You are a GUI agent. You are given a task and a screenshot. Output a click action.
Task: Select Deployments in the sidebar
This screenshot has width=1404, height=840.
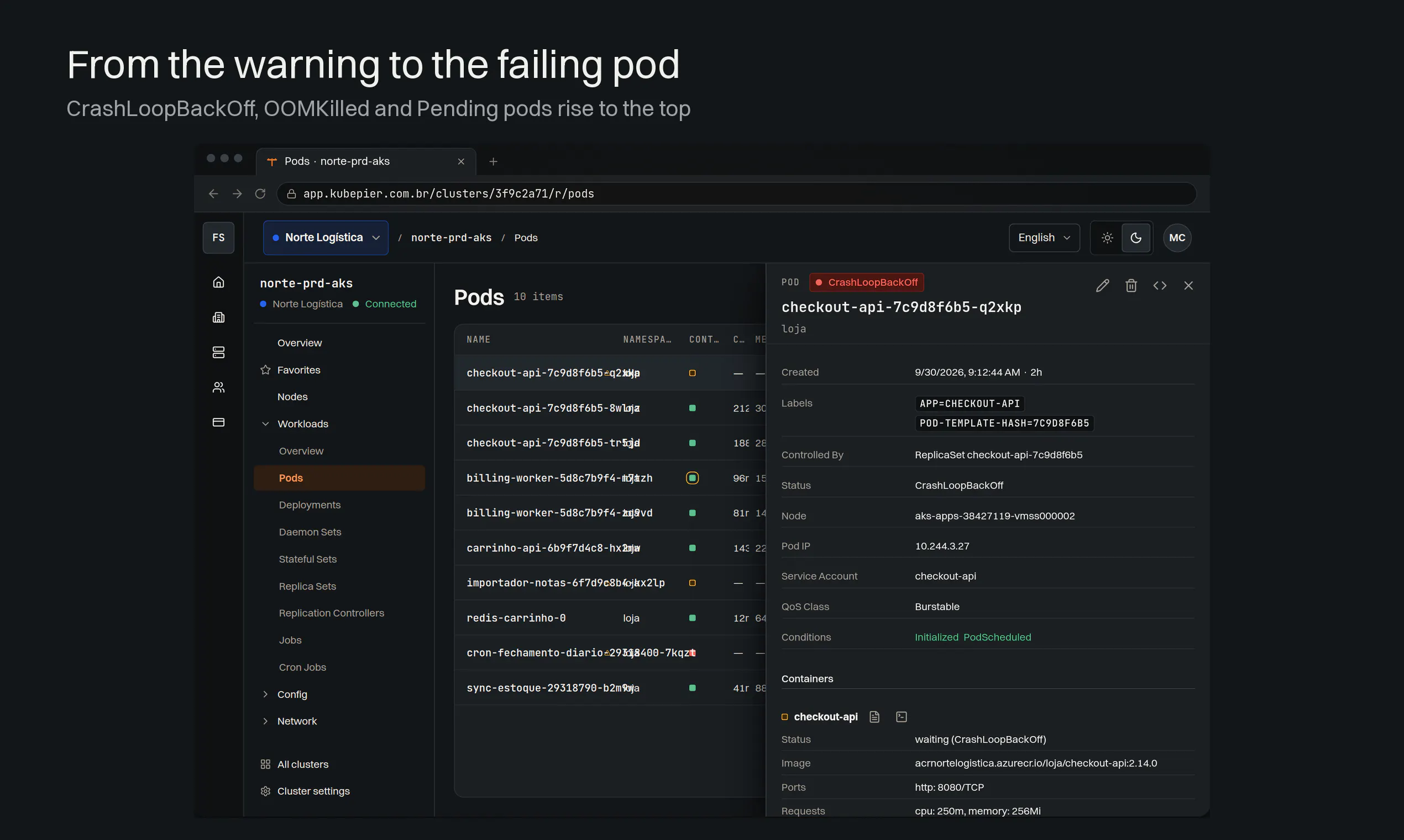[339, 505]
